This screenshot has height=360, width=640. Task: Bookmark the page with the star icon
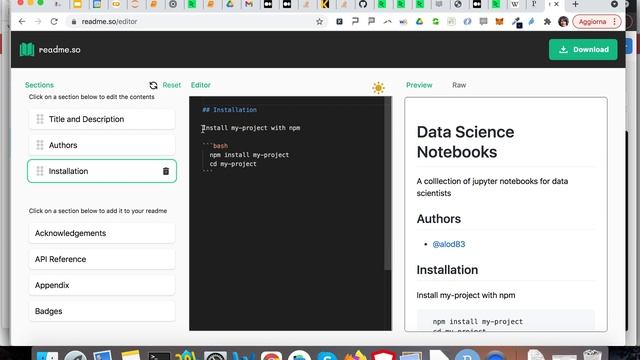point(319,21)
